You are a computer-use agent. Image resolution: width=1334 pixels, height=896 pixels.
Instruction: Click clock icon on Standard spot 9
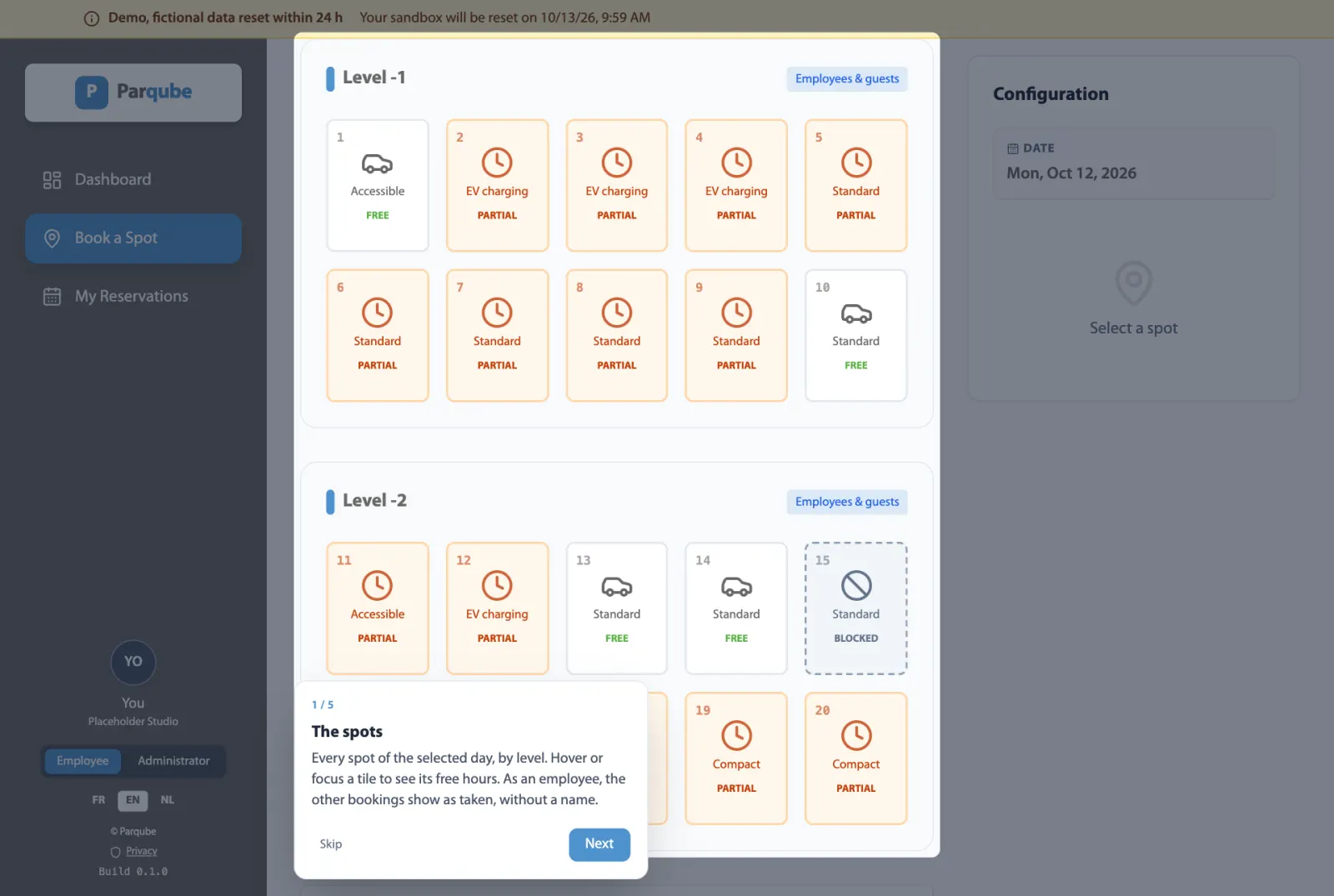point(736,313)
